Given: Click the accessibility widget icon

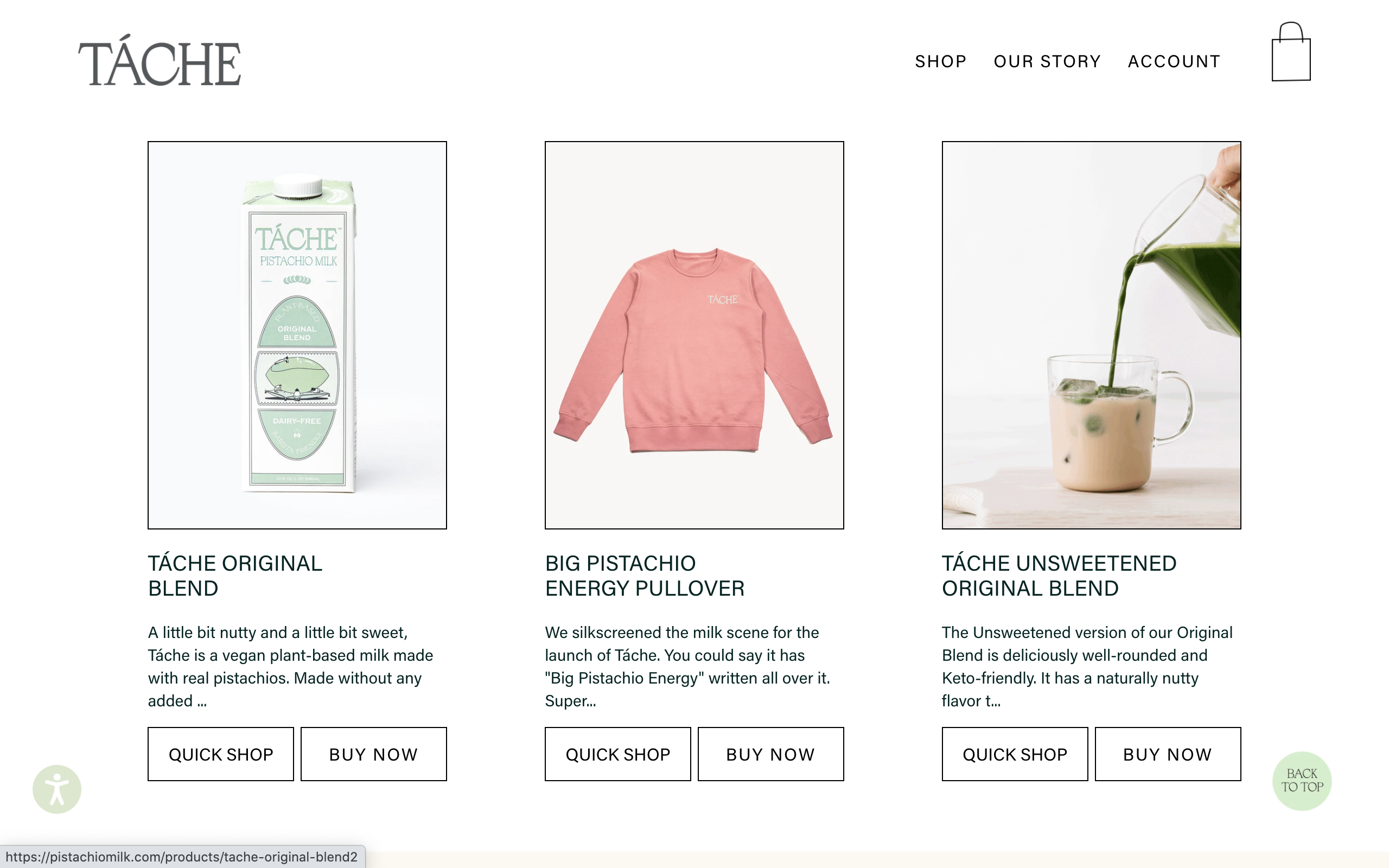Looking at the screenshot, I should click(57, 789).
